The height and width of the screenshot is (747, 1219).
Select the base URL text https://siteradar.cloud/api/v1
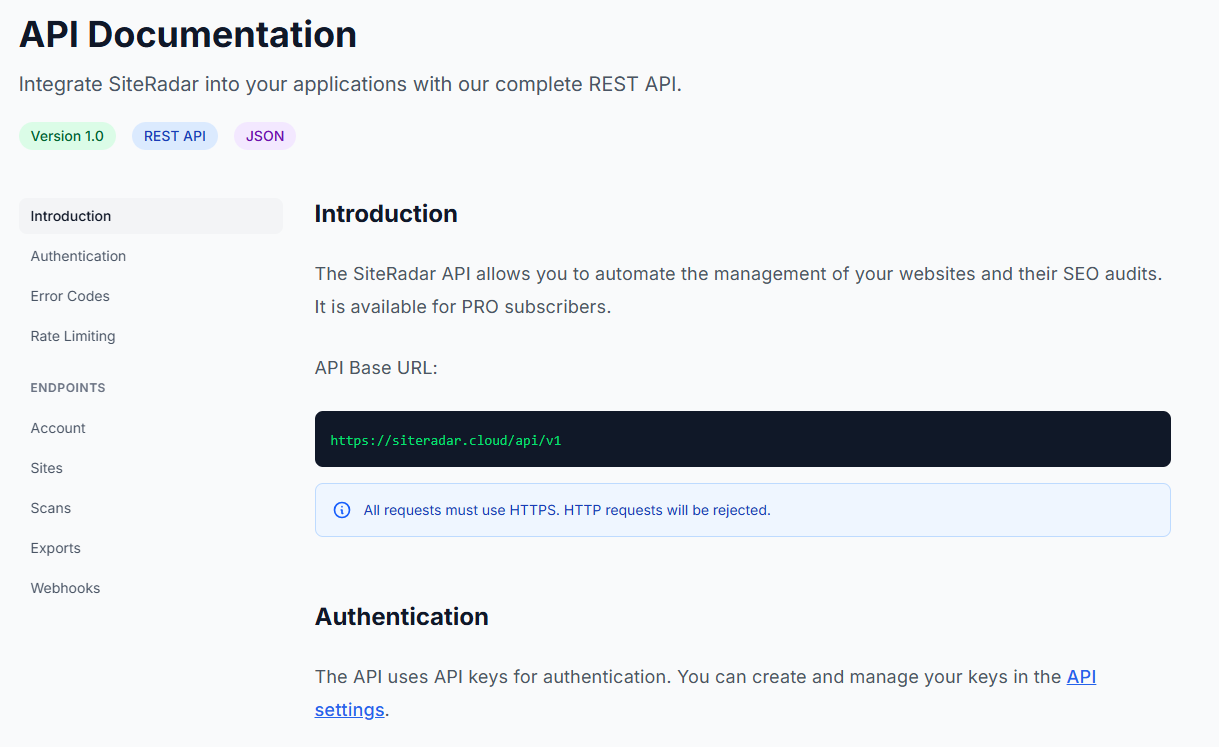click(445, 439)
